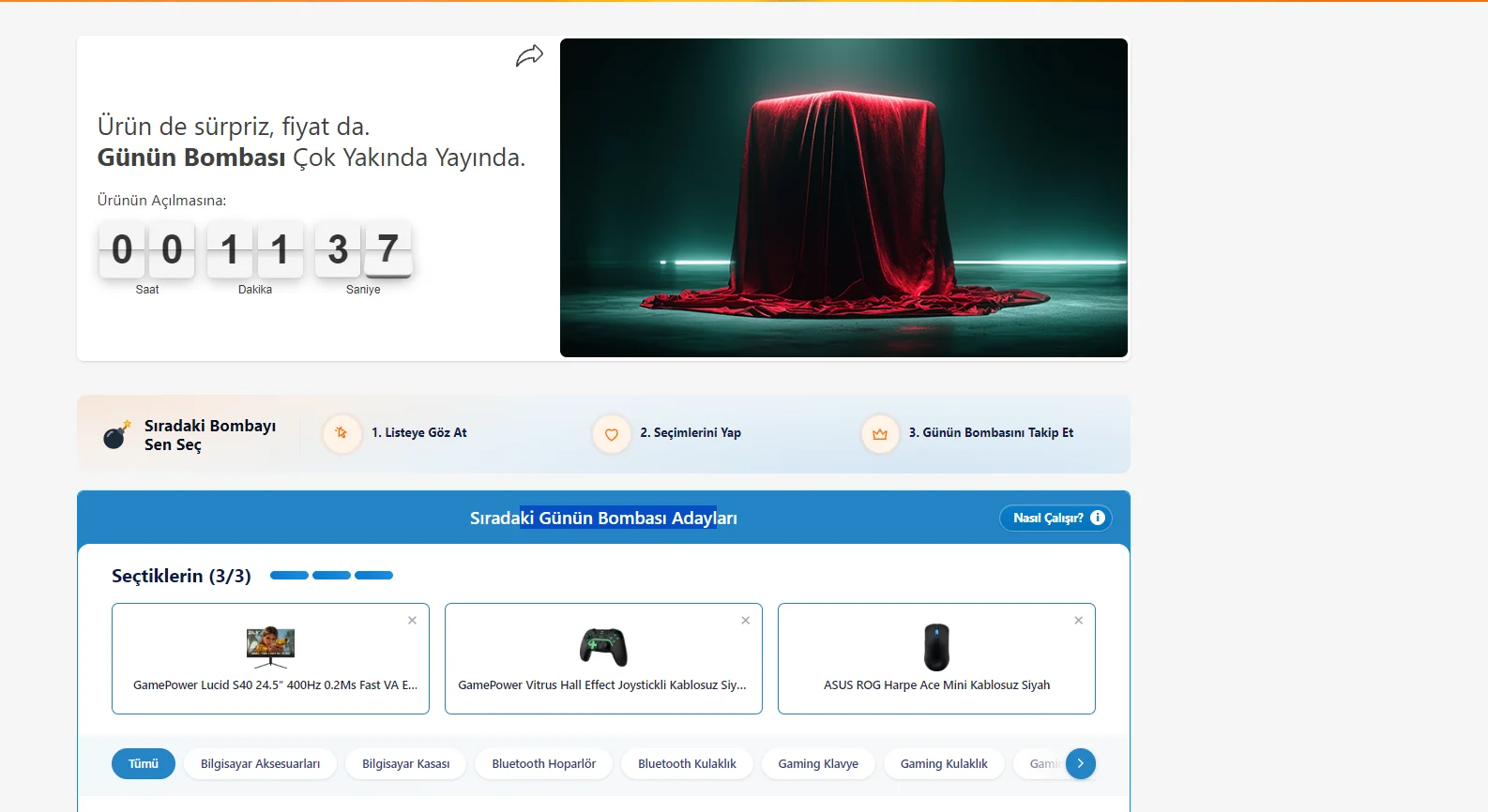
Task: Filter by Bluetooth Kulaklık
Action: tap(687, 764)
